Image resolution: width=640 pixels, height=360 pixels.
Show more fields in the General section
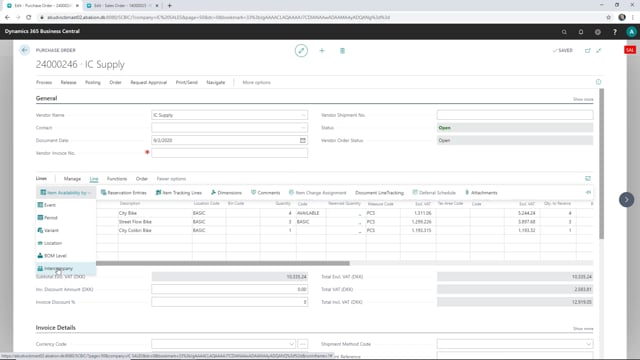[x=583, y=99]
